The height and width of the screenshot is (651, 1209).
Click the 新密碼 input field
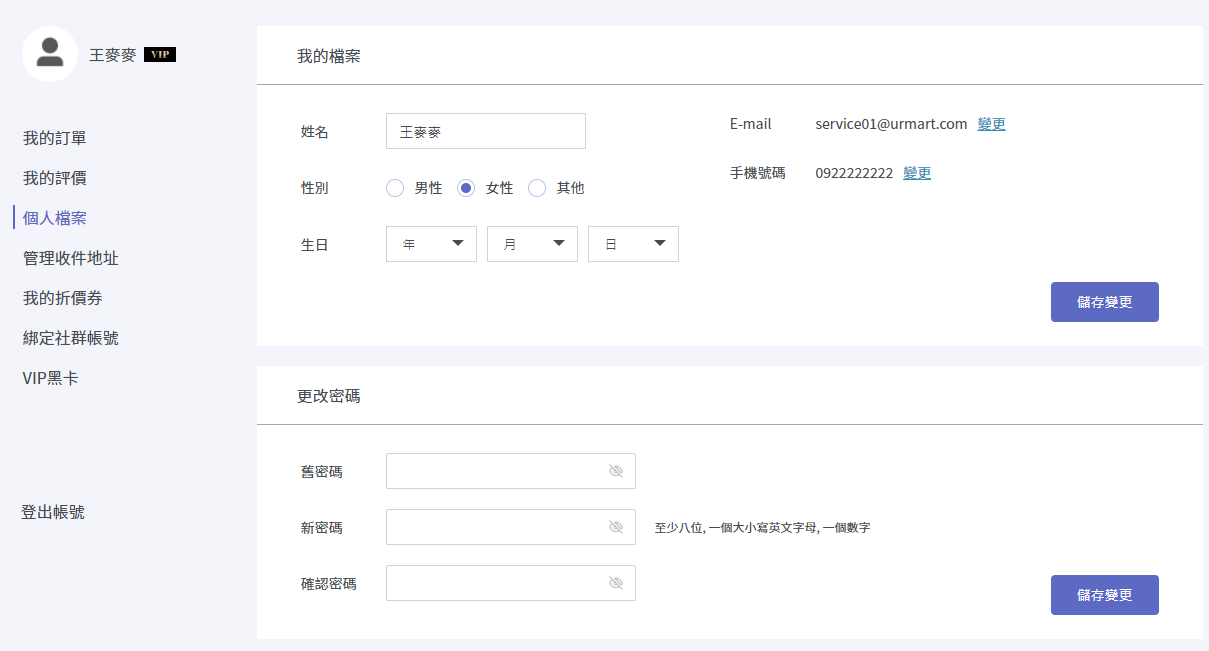pyautogui.click(x=511, y=527)
